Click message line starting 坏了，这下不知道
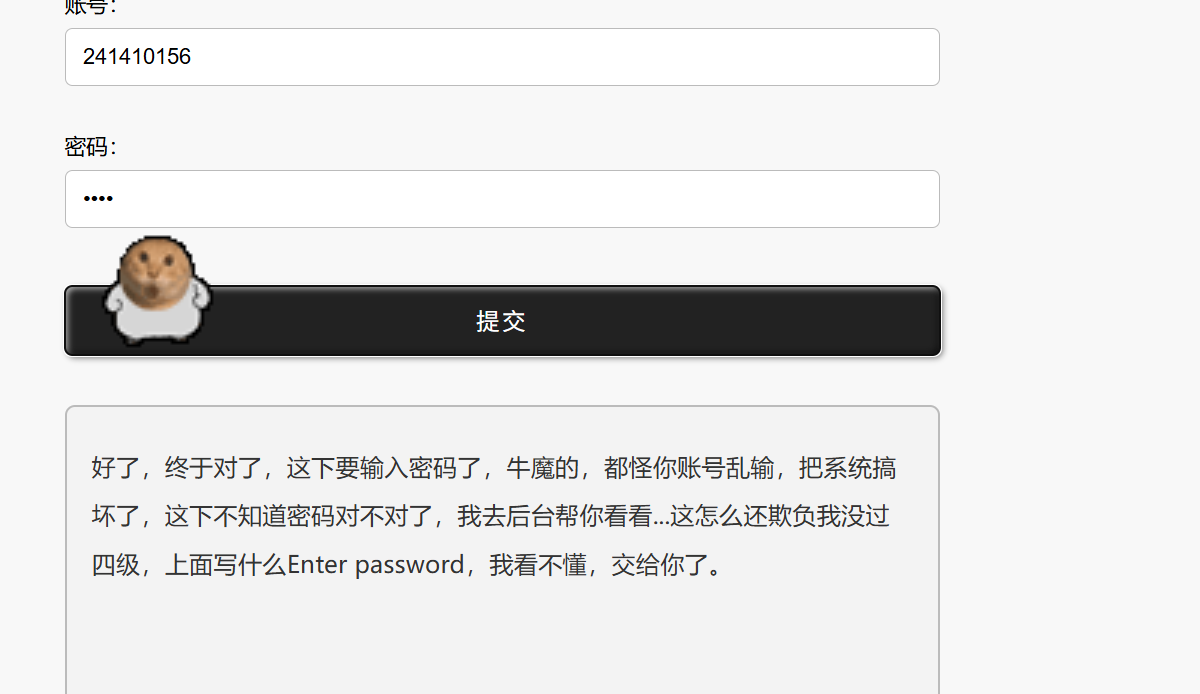This screenshot has width=1200, height=694. (x=491, y=517)
